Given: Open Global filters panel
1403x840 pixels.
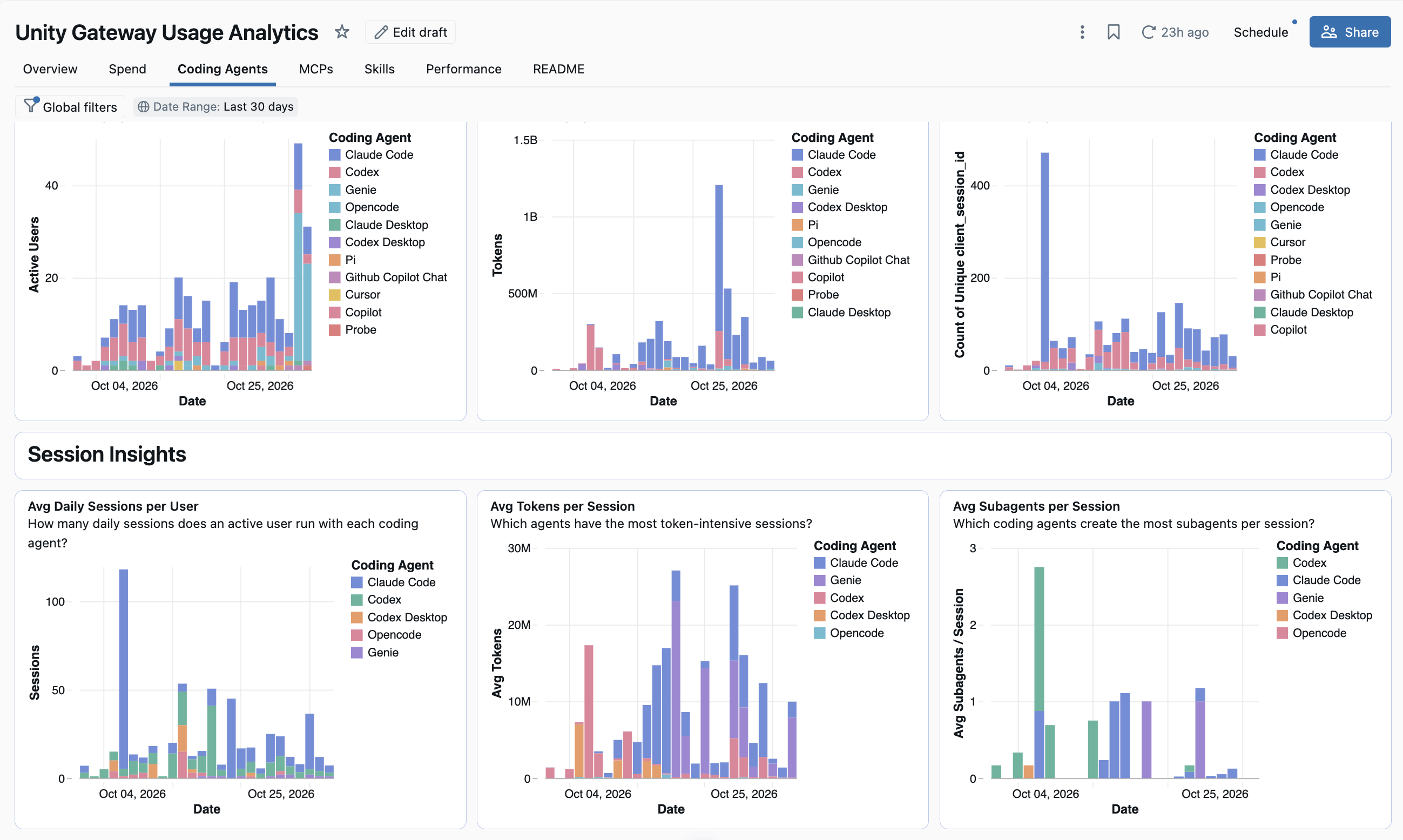Looking at the screenshot, I should click(70, 106).
